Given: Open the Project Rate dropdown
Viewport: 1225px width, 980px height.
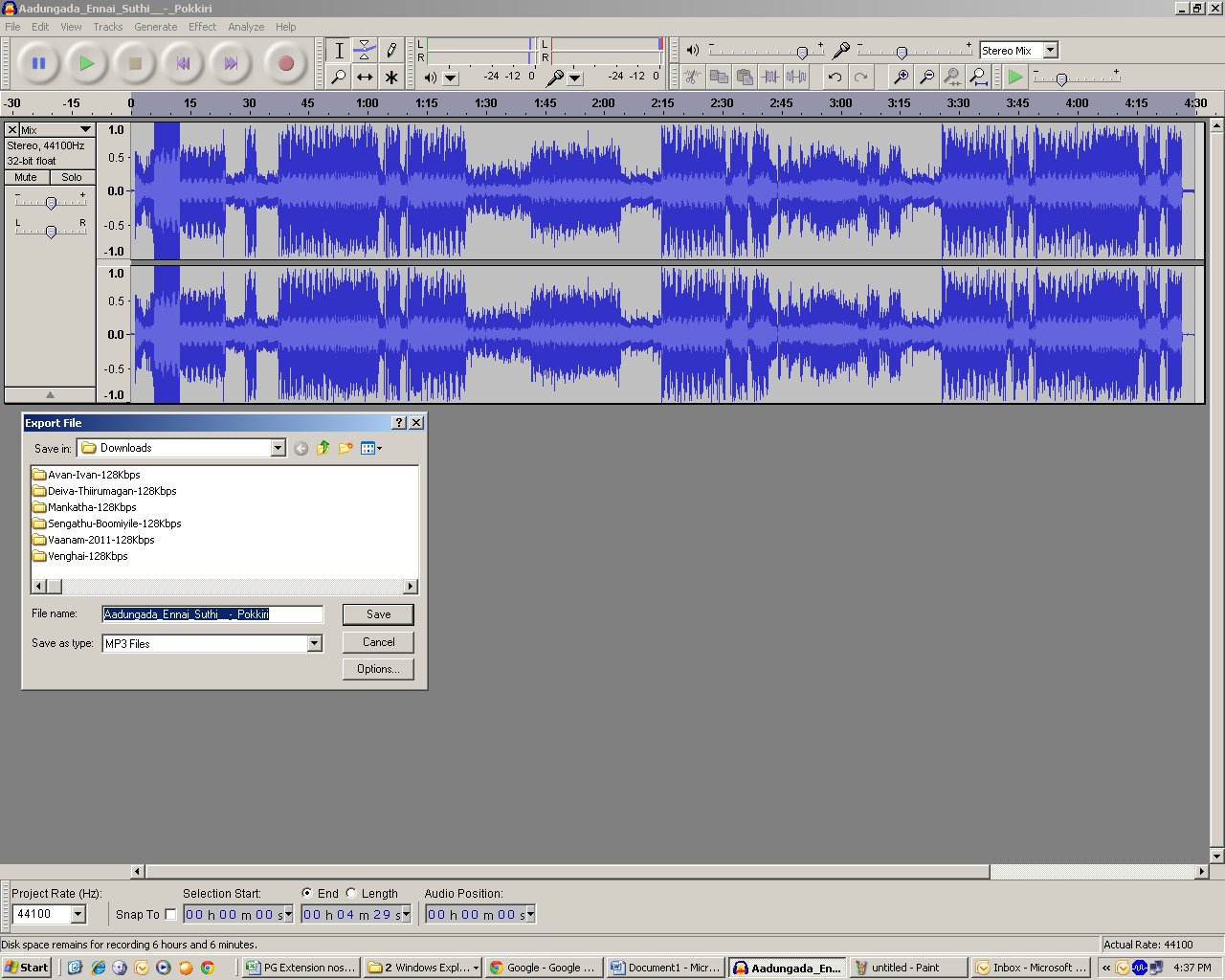Looking at the screenshot, I should click(78, 914).
